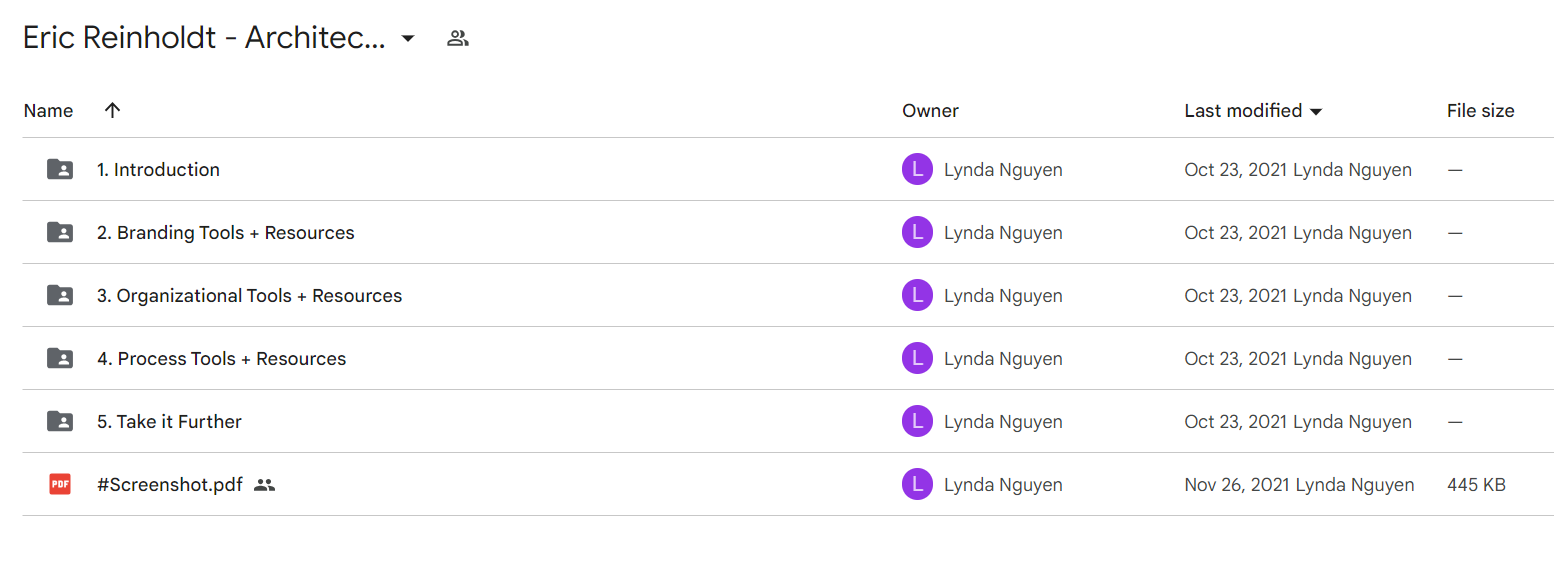
Task: Click the folder icon for 3. Organizational Tools + Resources
Action: point(60,295)
